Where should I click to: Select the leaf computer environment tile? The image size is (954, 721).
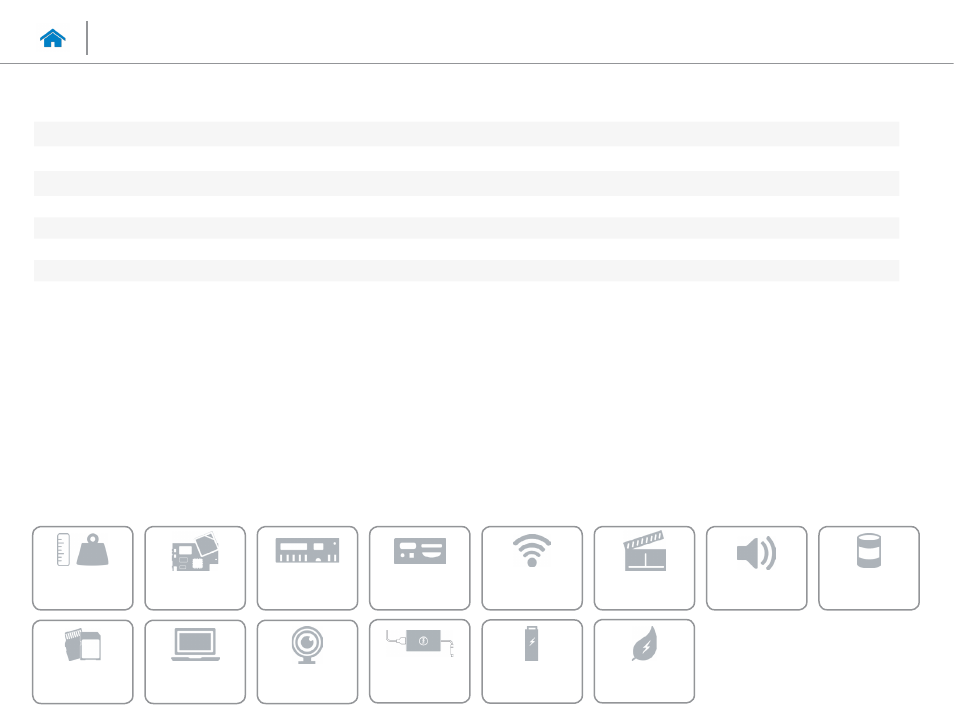pos(644,661)
